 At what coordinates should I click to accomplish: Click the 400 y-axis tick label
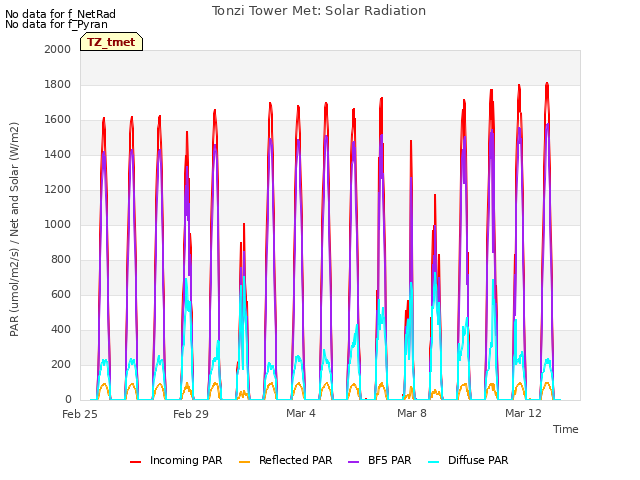coord(61,329)
